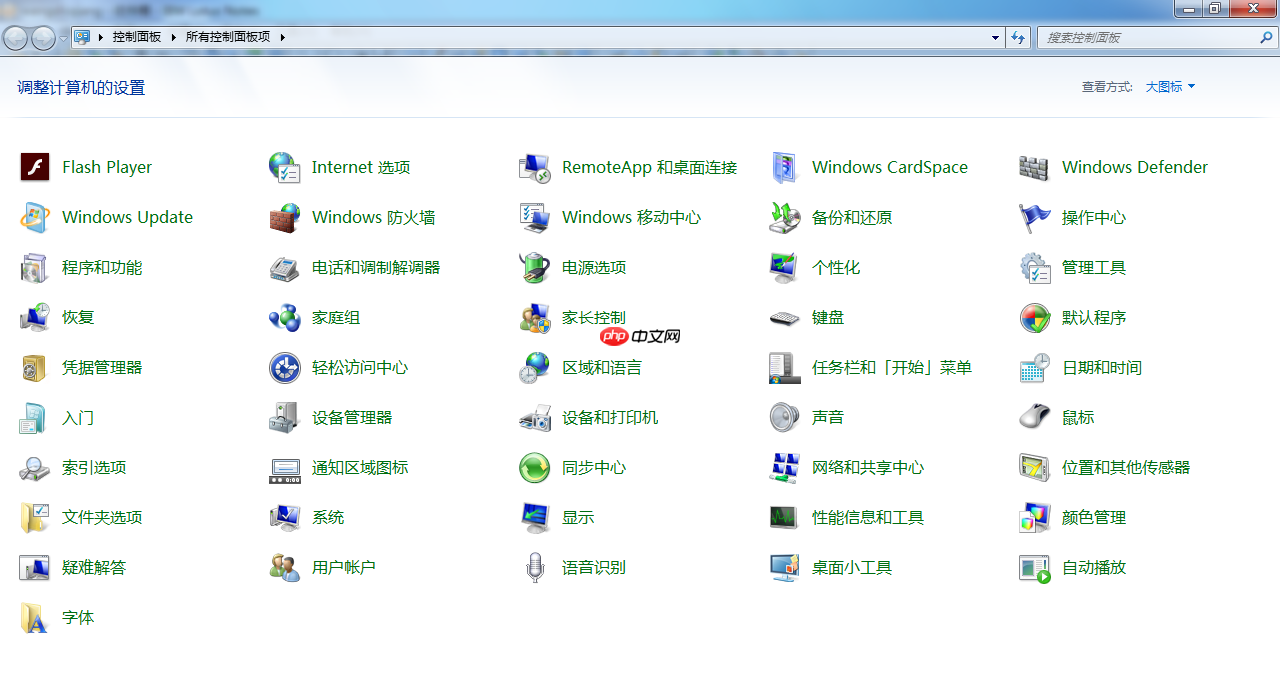Click the 网络和共享中心 link
This screenshot has width=1280, height=674.
[x=868, y=467]
